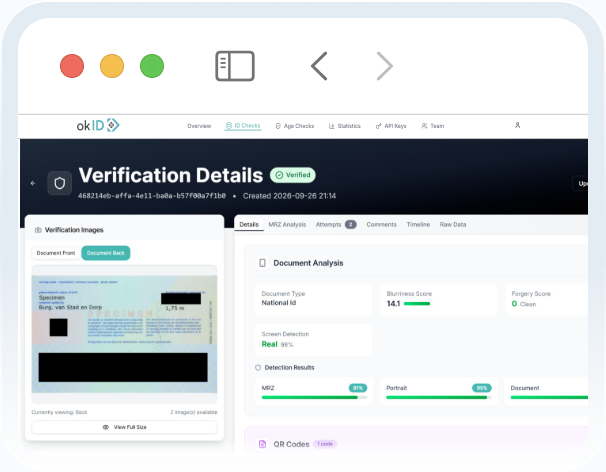Click the verification ID 468214eb text
The height and width of the screenshot is (472, 606).
[x=152, y=196]
